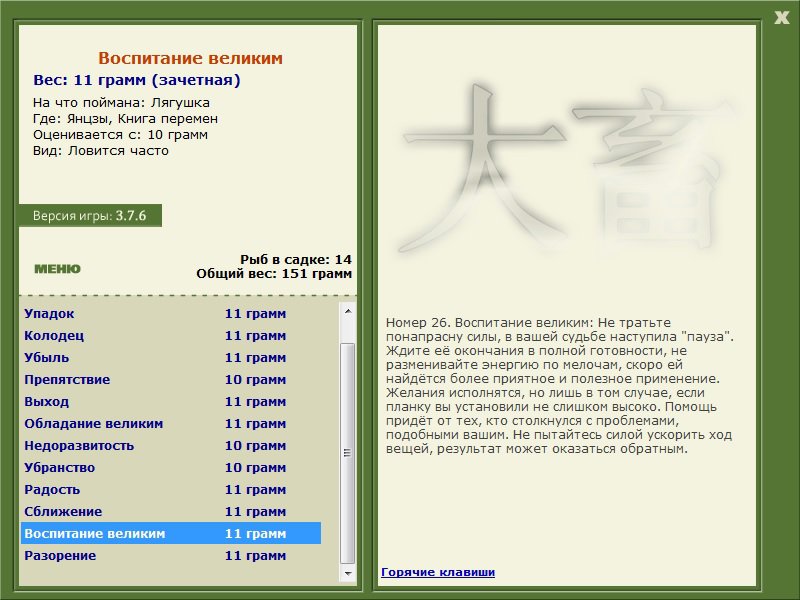Click the Рыб в садке: 14 text
The image size is (800, 600).
tap(296, 259)
